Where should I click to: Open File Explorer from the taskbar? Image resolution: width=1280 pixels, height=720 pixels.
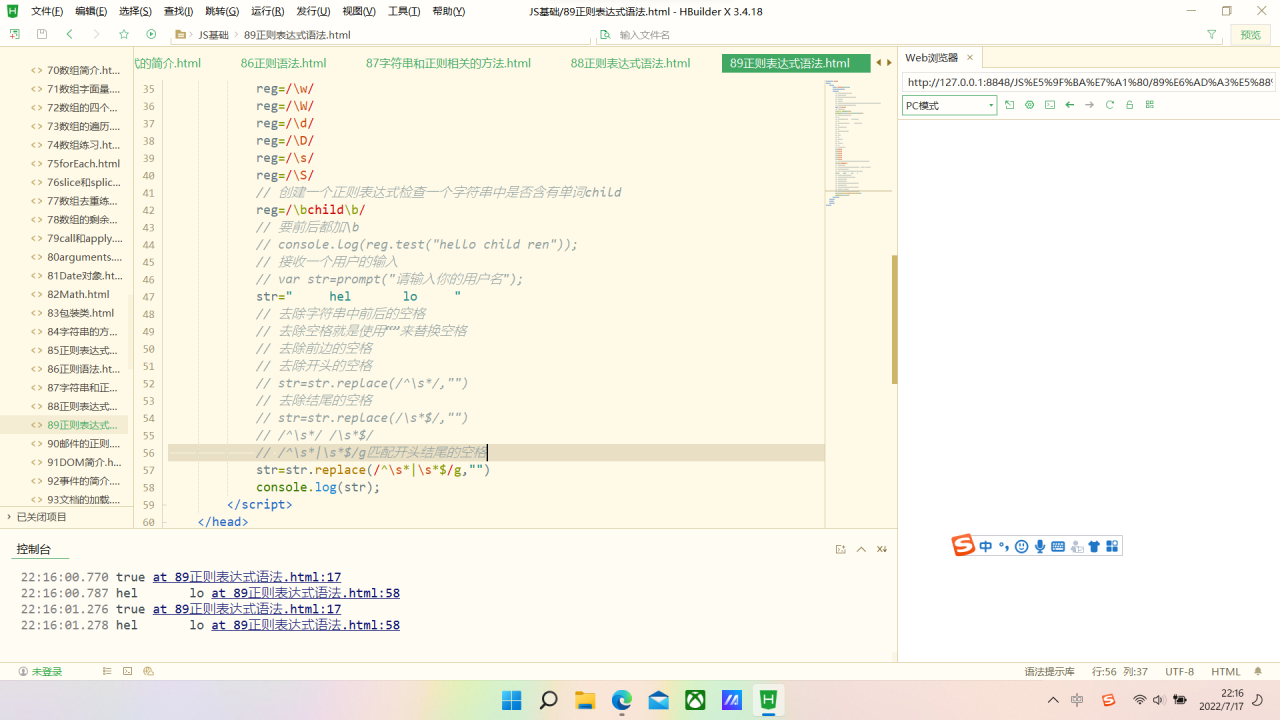tap(585, 700)
